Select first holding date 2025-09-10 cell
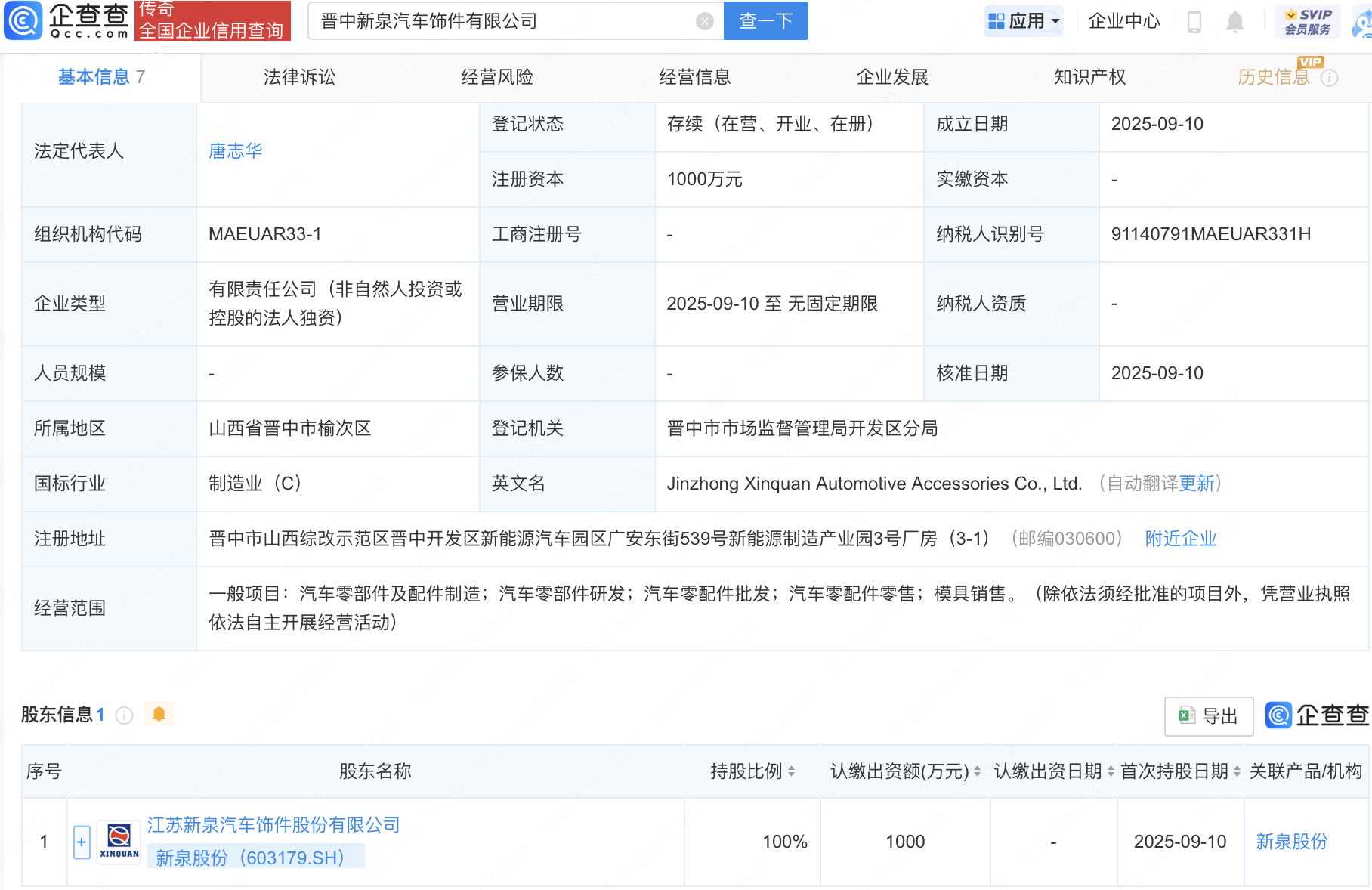 click(x=1180, y=842)
